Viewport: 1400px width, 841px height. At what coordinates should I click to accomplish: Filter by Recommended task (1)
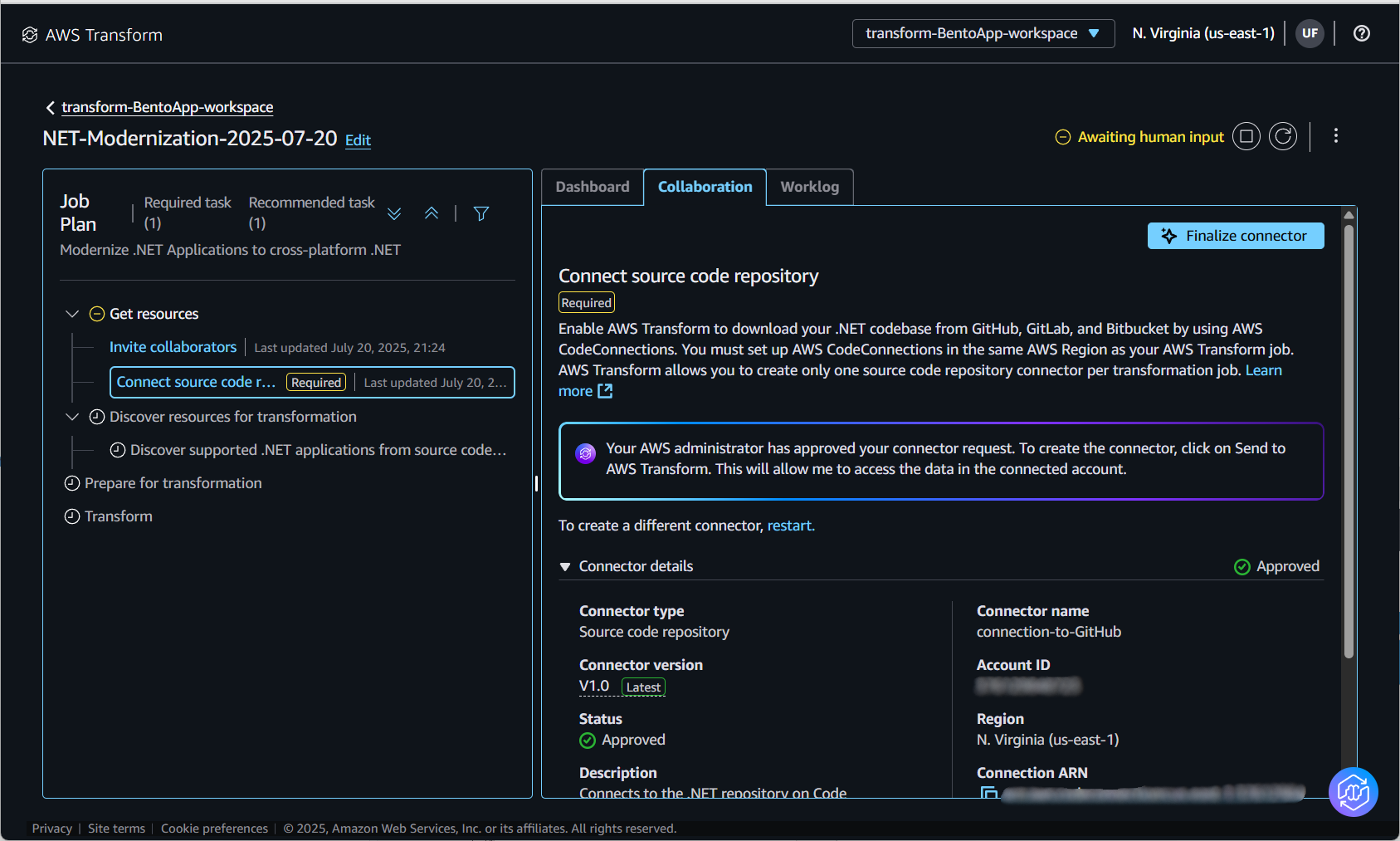click(312, 213)
